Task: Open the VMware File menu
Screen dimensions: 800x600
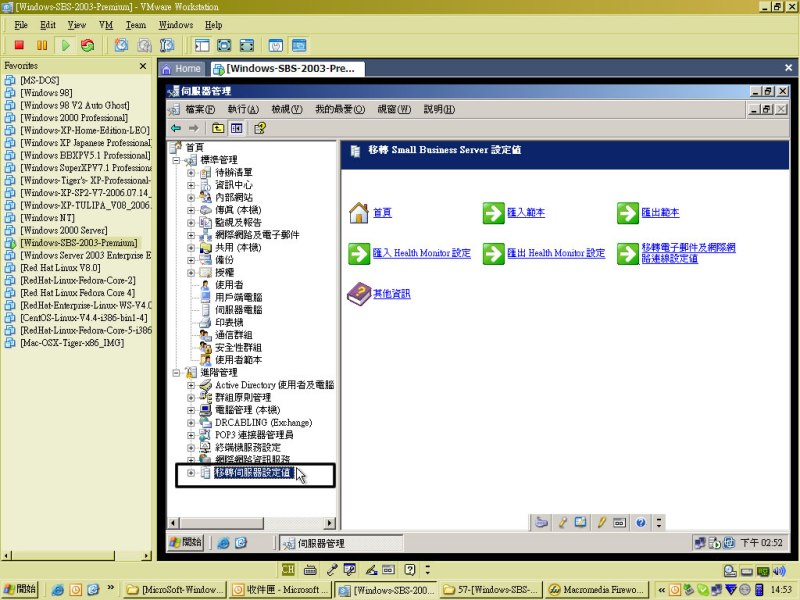Action: point(21,25)
